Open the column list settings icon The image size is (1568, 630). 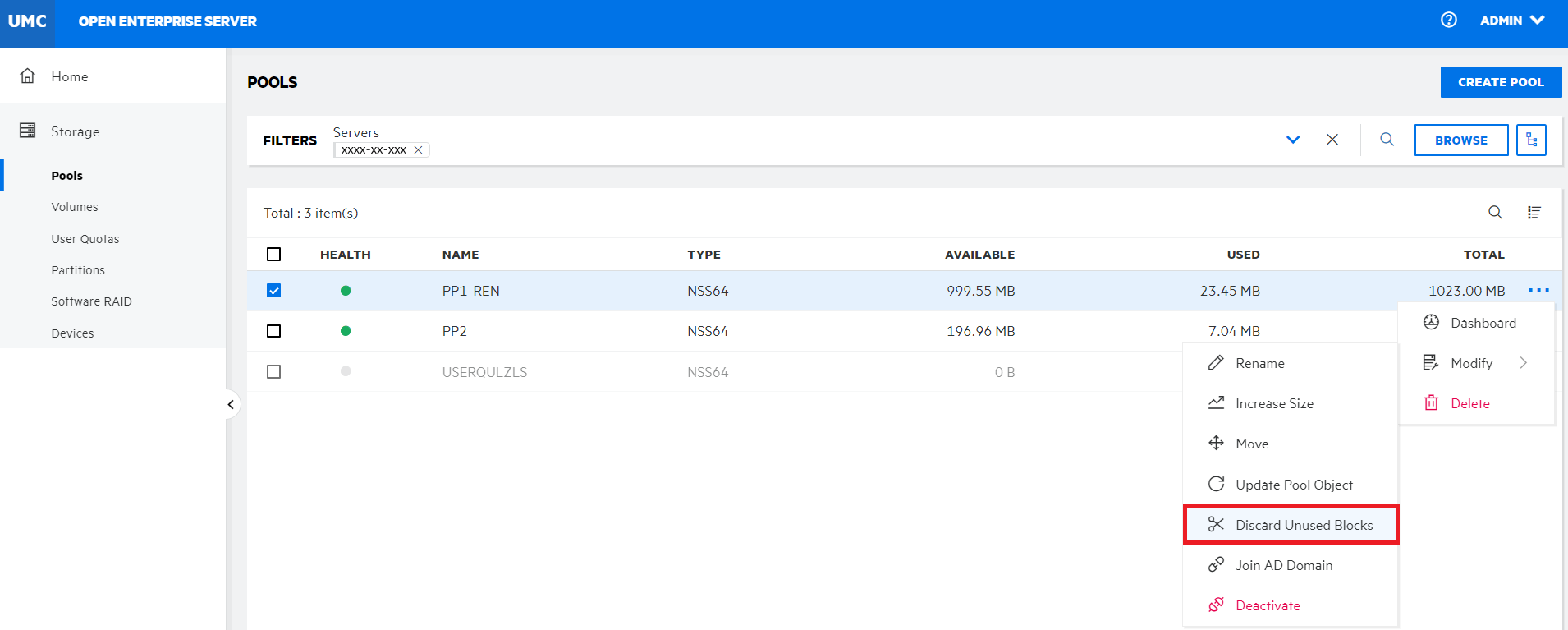click(x=1534, y=213)
